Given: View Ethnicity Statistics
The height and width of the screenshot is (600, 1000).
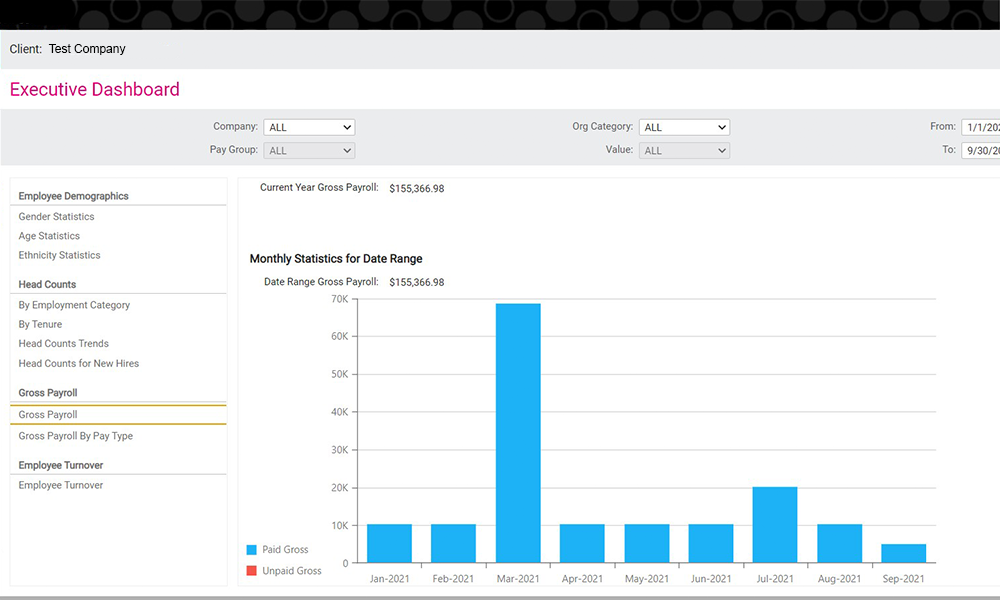Looking at the screenshot, I should [59, 255].
